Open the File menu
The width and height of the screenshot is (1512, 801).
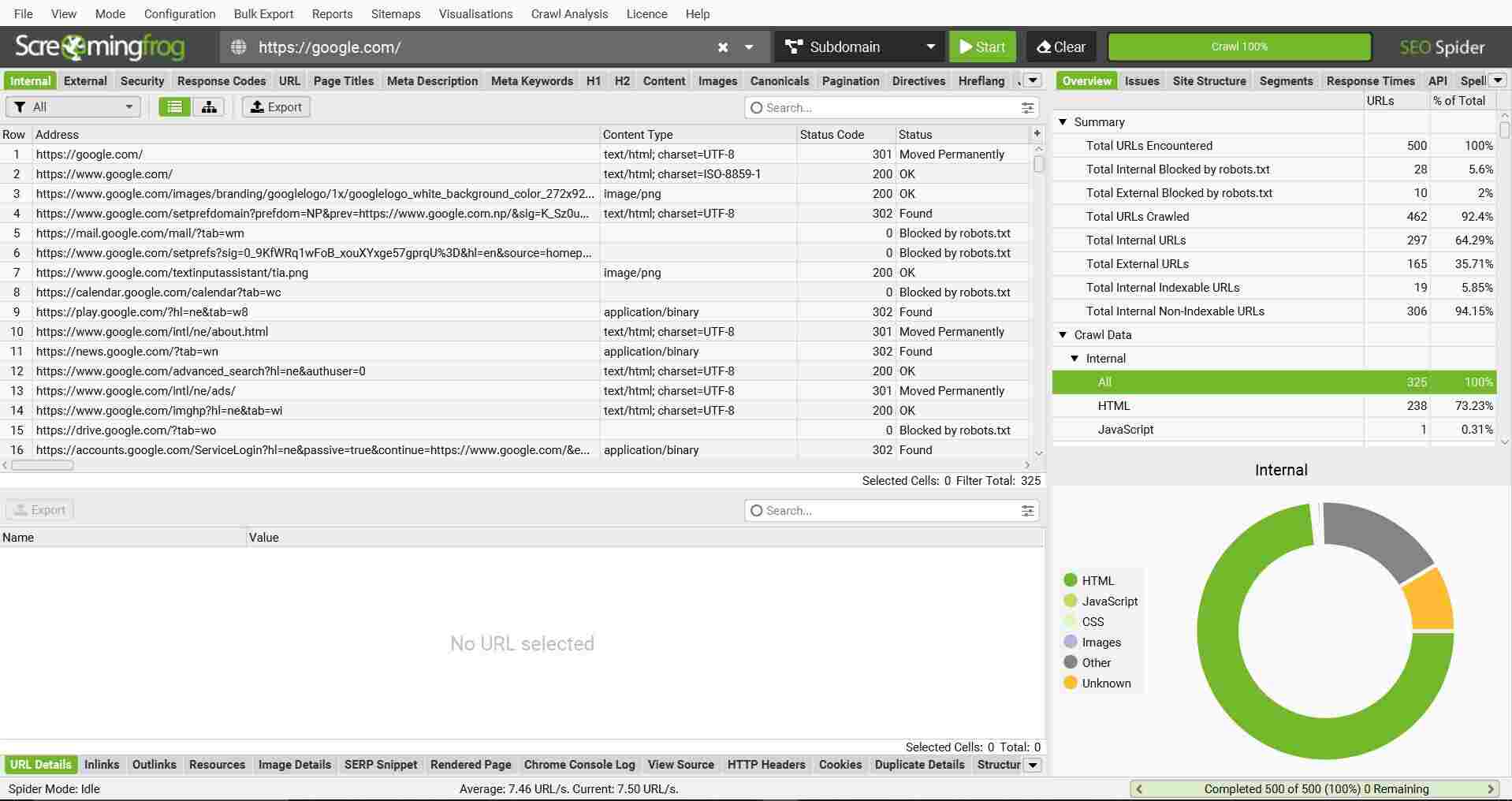point(24,13)
